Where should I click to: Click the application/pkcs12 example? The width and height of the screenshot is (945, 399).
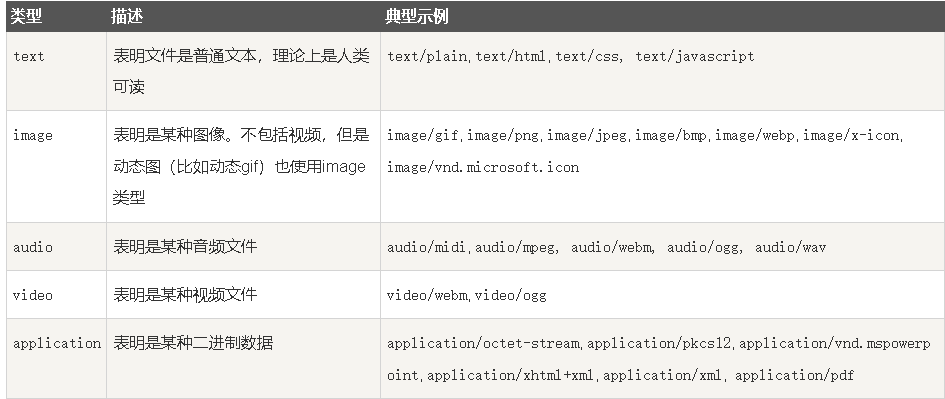[659, 344]
